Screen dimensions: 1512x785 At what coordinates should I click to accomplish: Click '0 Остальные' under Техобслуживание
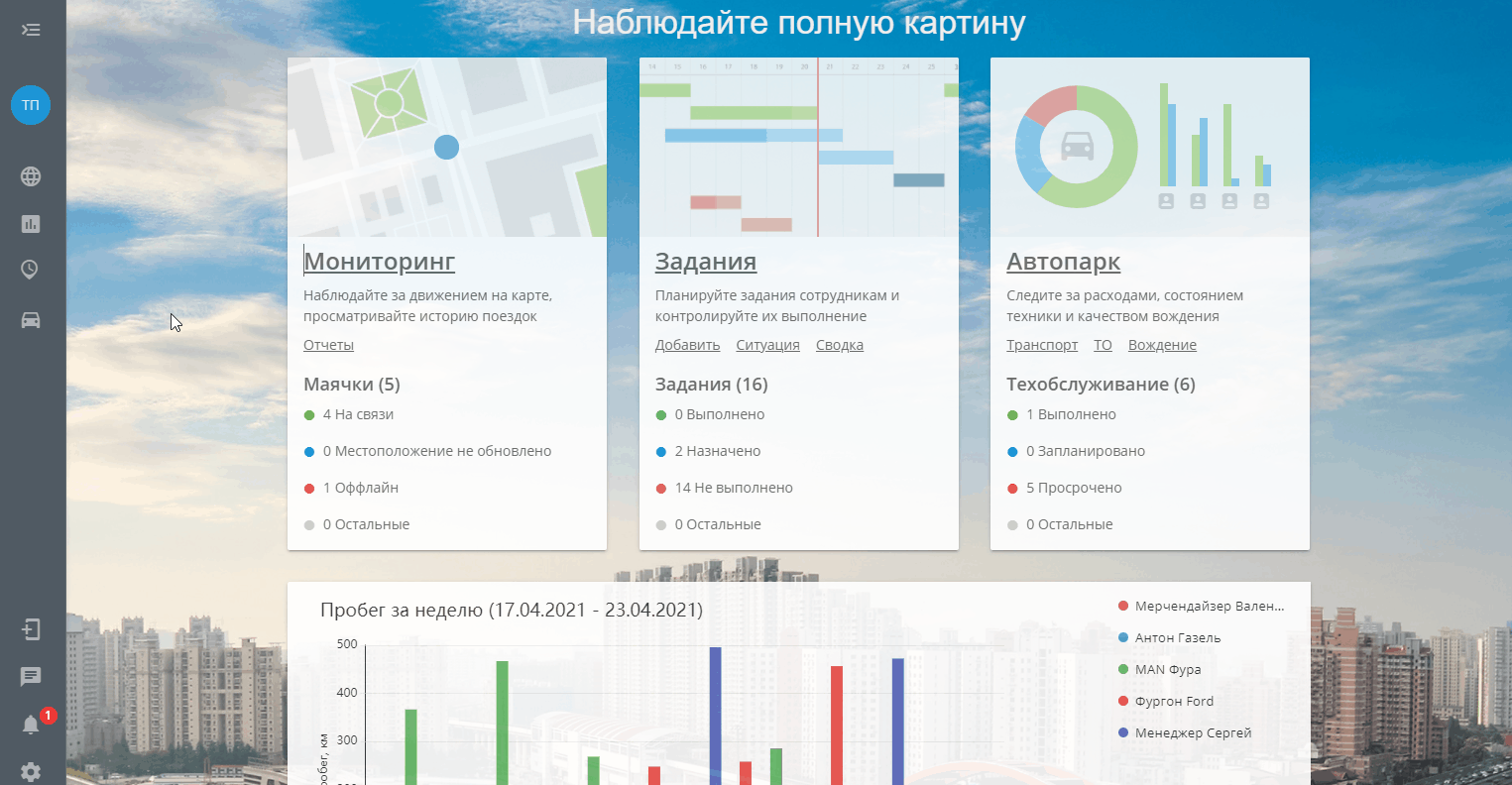[1060, 524]
